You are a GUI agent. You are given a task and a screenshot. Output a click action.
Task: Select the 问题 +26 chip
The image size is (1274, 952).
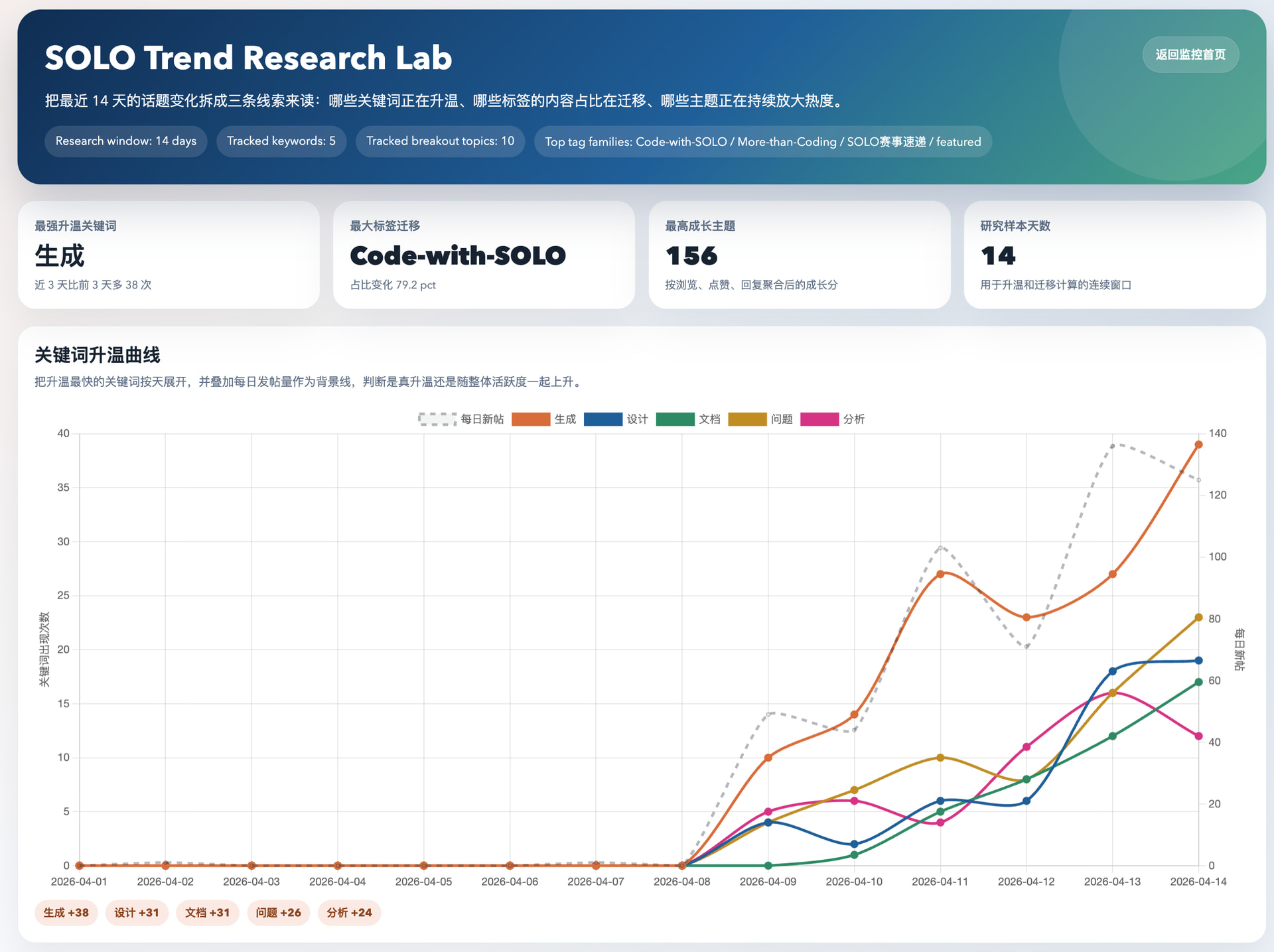pyautogui.click(x=278, y=912)
